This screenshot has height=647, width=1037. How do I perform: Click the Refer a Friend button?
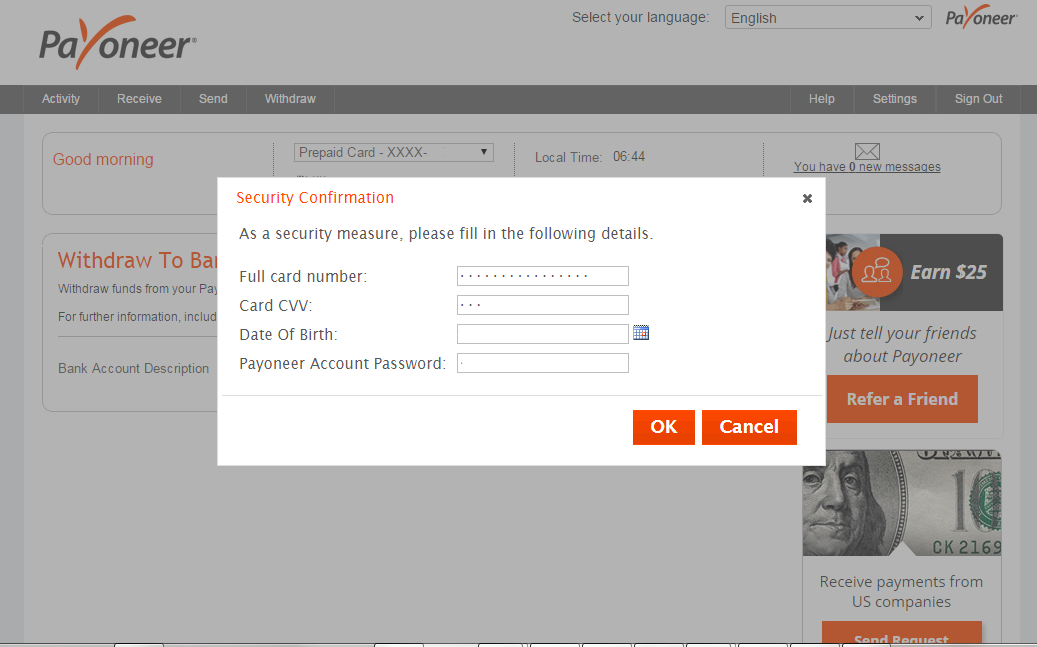point(901,398)
